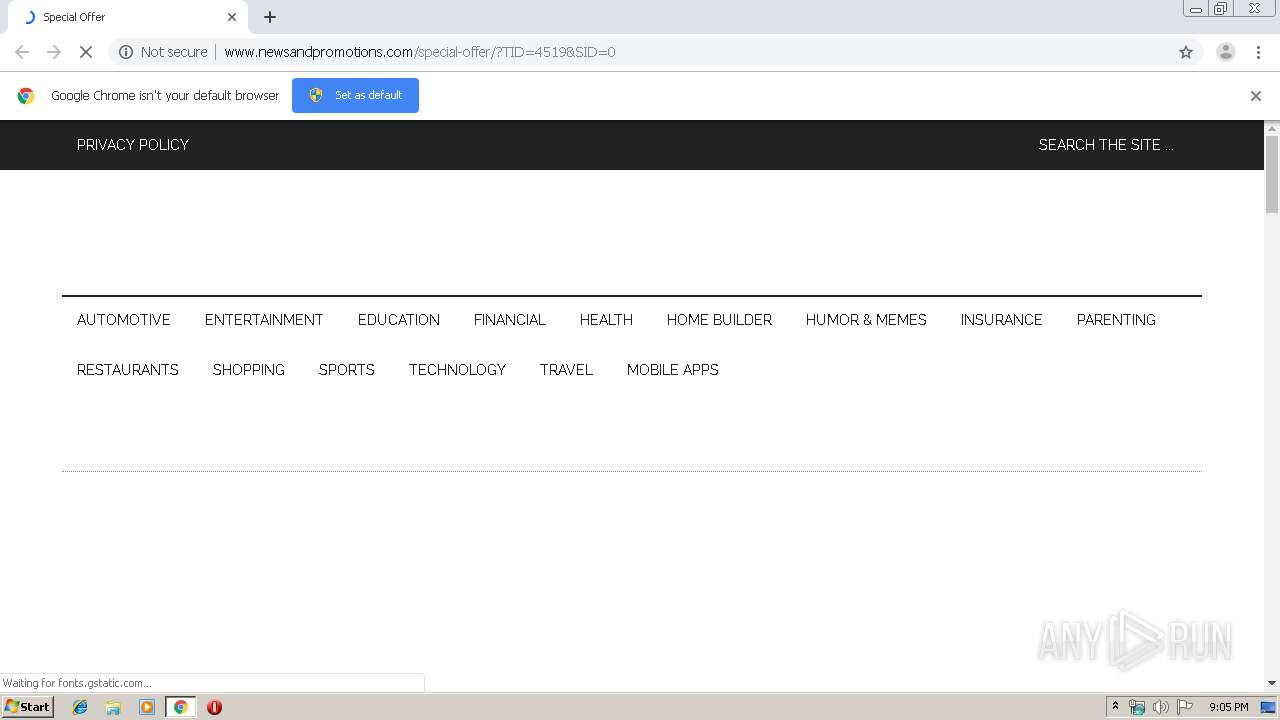Close the Special Offer tab
Viewport: 1280px width, 720px height.
click(232, 17)
